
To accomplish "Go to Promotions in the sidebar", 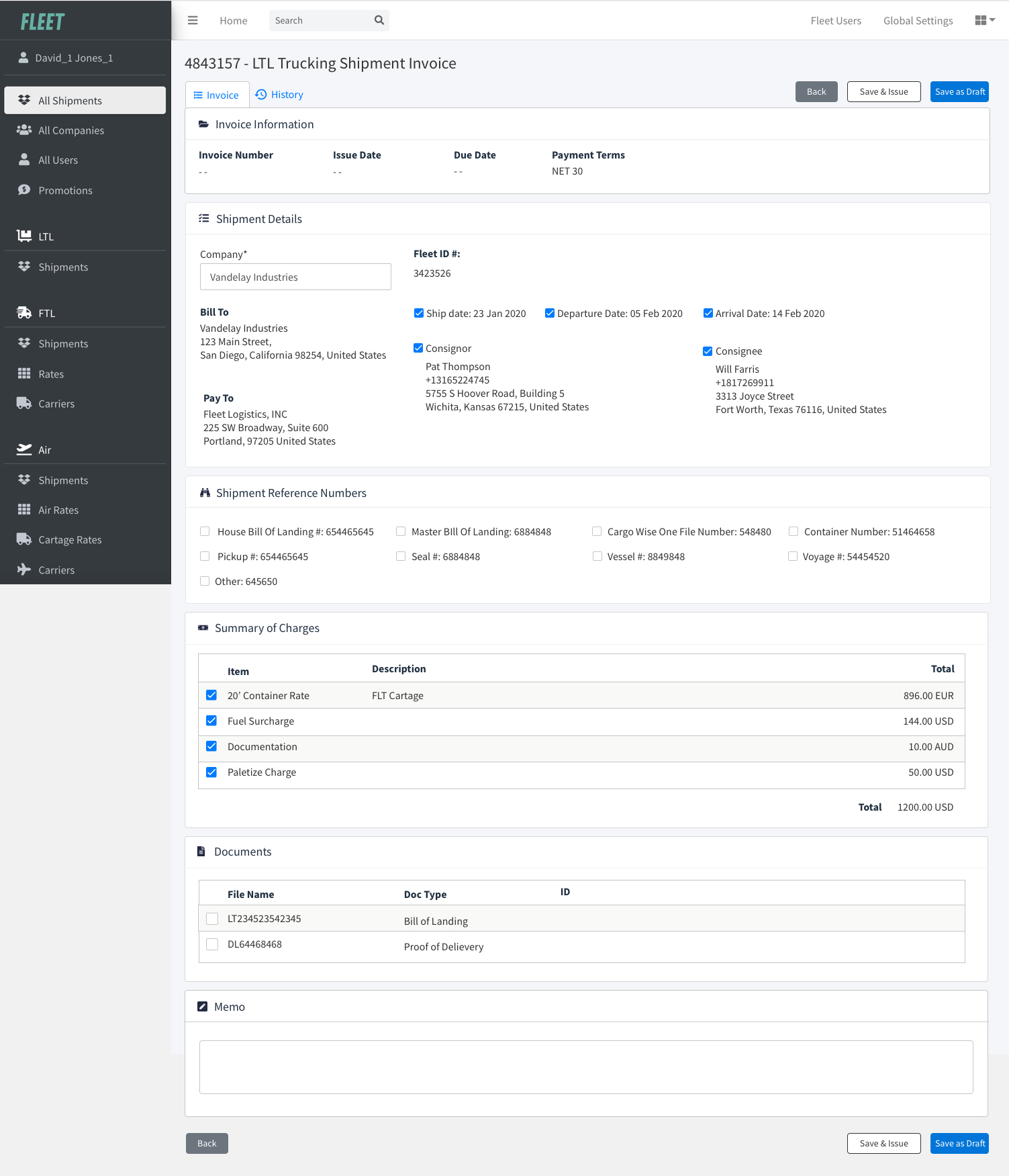I will (x=65, y=191).
